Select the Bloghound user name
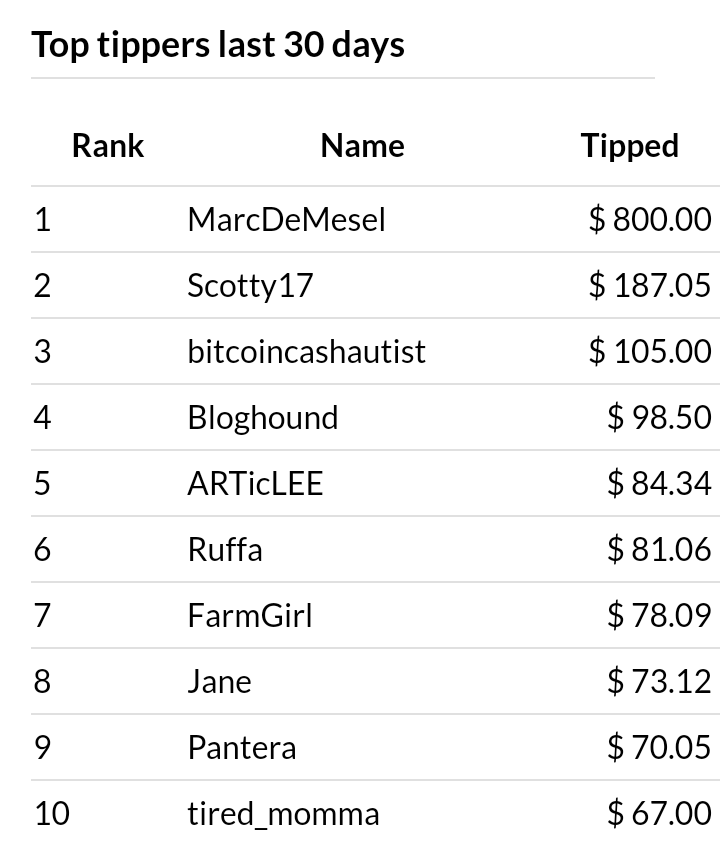This screenshot has height=844, width=720. [263, 418]
